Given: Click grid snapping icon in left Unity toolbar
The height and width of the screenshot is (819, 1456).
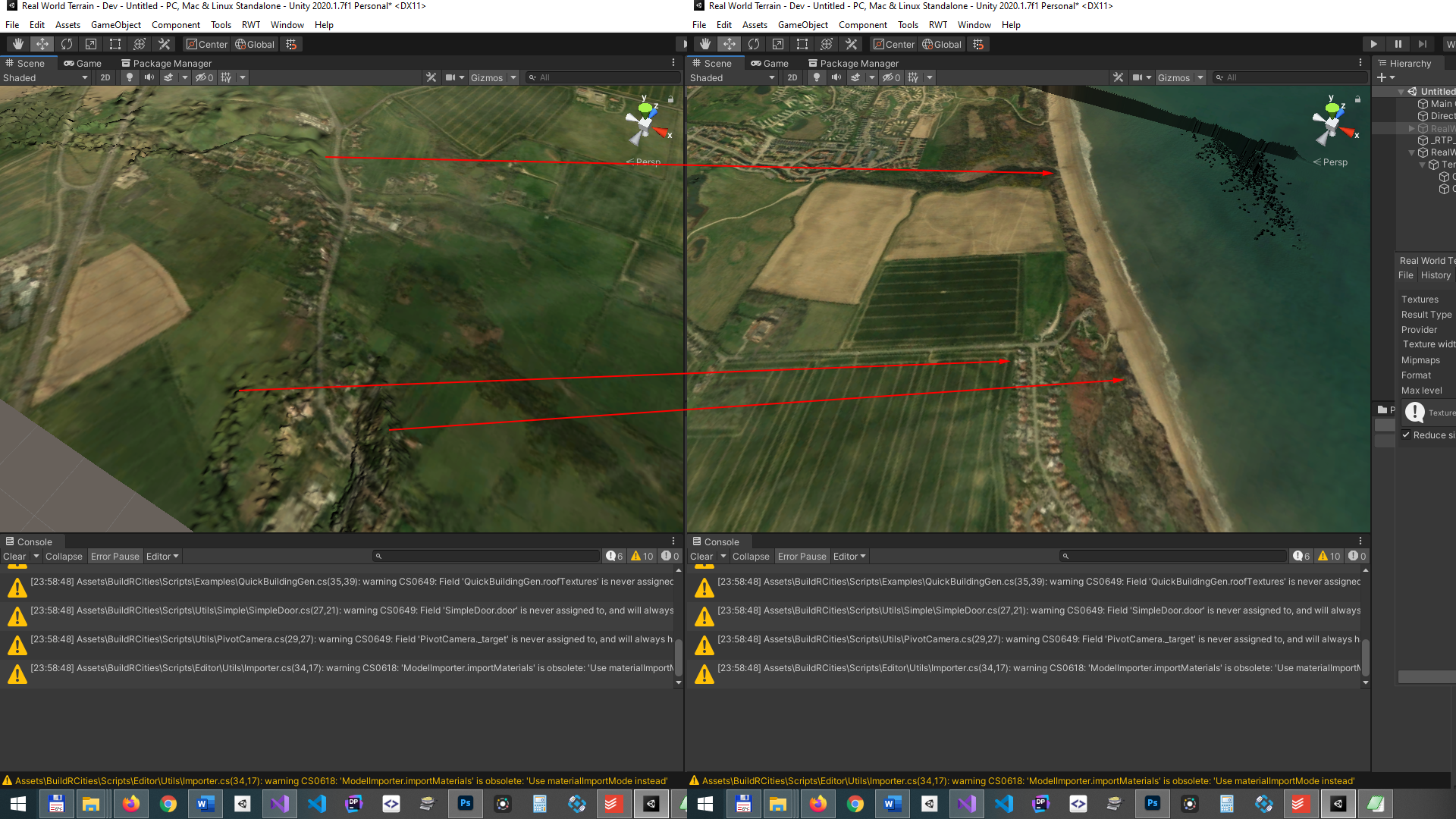Looking at the screenshot, I should click(x=291, y=44).
